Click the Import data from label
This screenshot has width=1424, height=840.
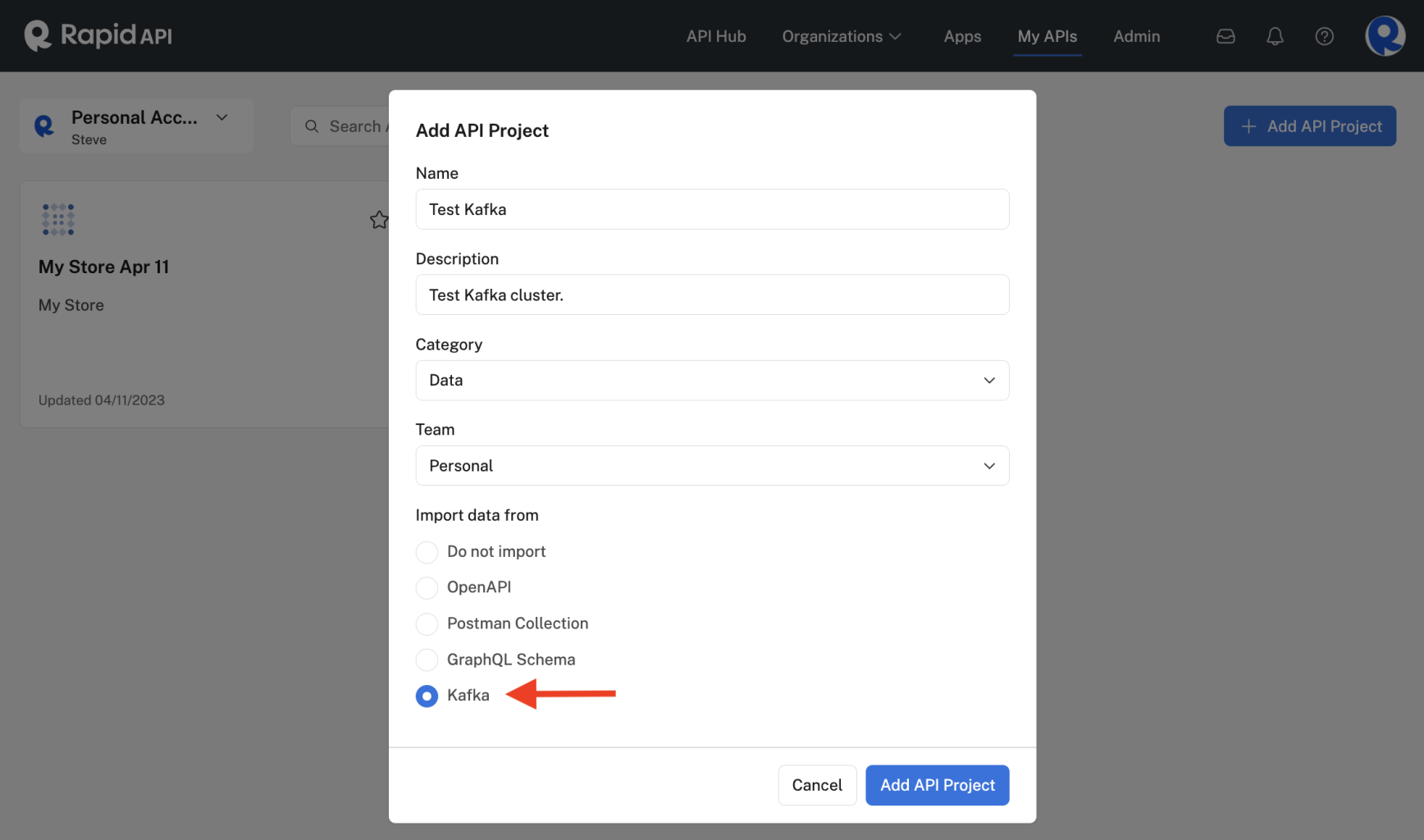477,515
